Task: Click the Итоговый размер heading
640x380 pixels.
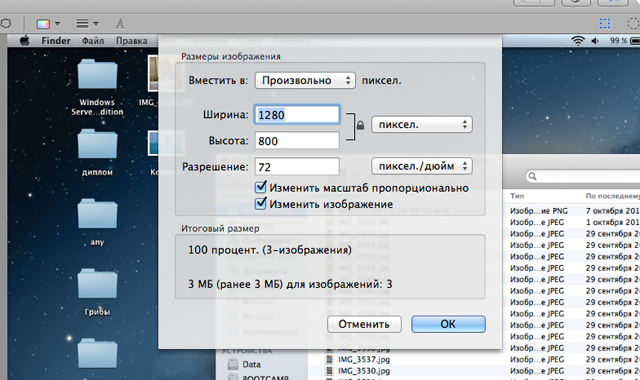Action: click(x=220, y=229)
